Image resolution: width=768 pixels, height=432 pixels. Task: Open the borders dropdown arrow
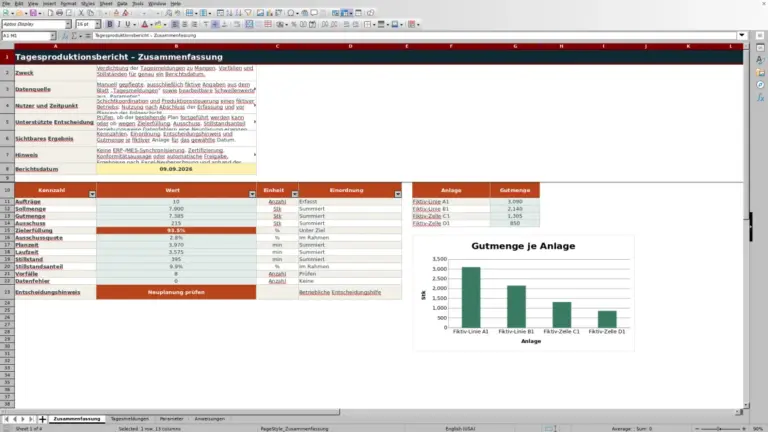pyautogui.click(x=374, y=24)
